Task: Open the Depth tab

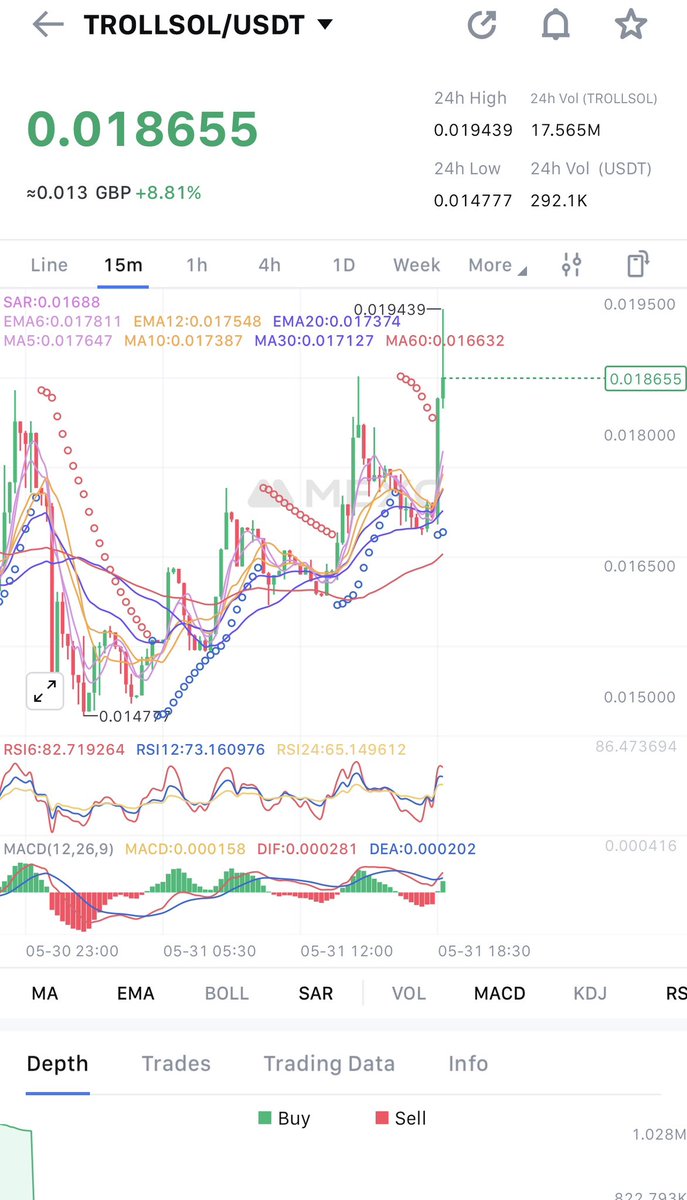Action: click(58, 1064)
